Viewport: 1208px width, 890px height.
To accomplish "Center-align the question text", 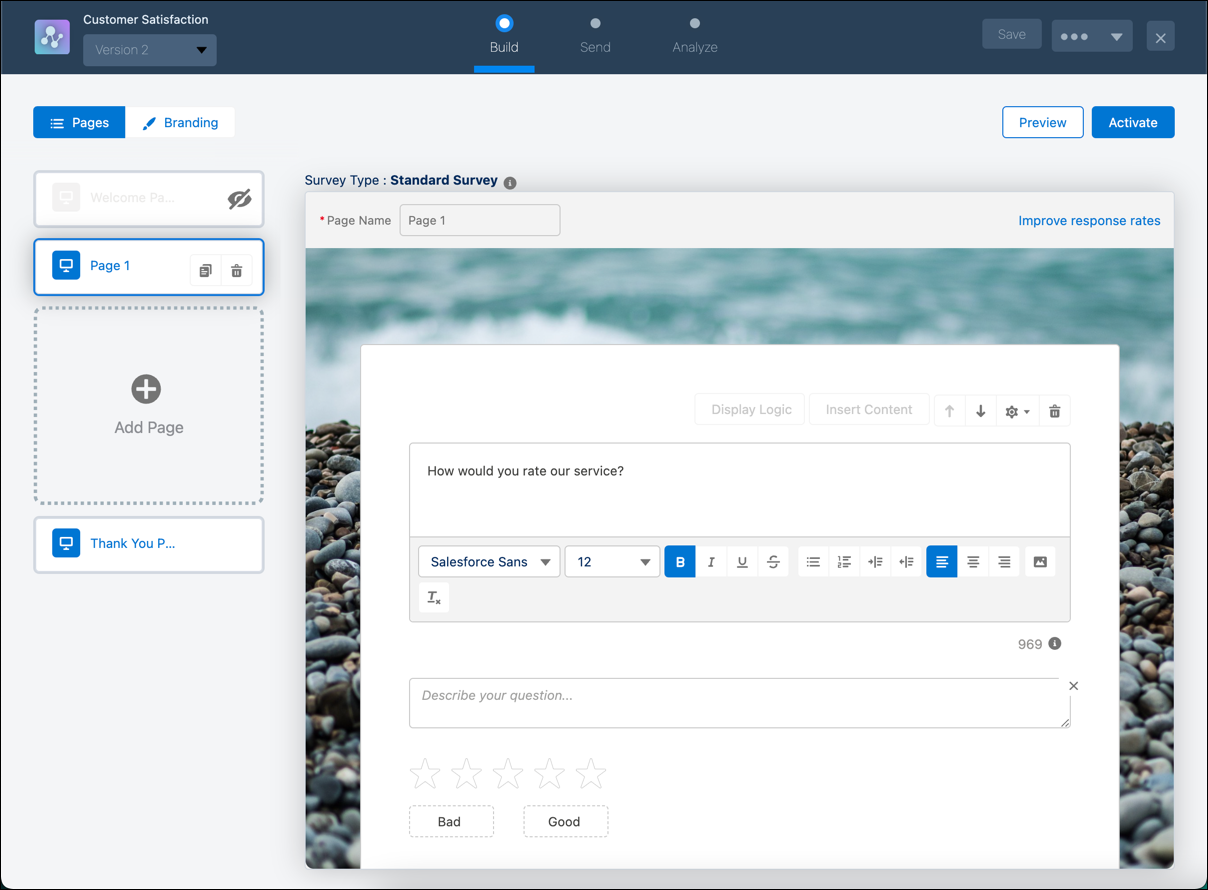I will [x=972, y=561].
